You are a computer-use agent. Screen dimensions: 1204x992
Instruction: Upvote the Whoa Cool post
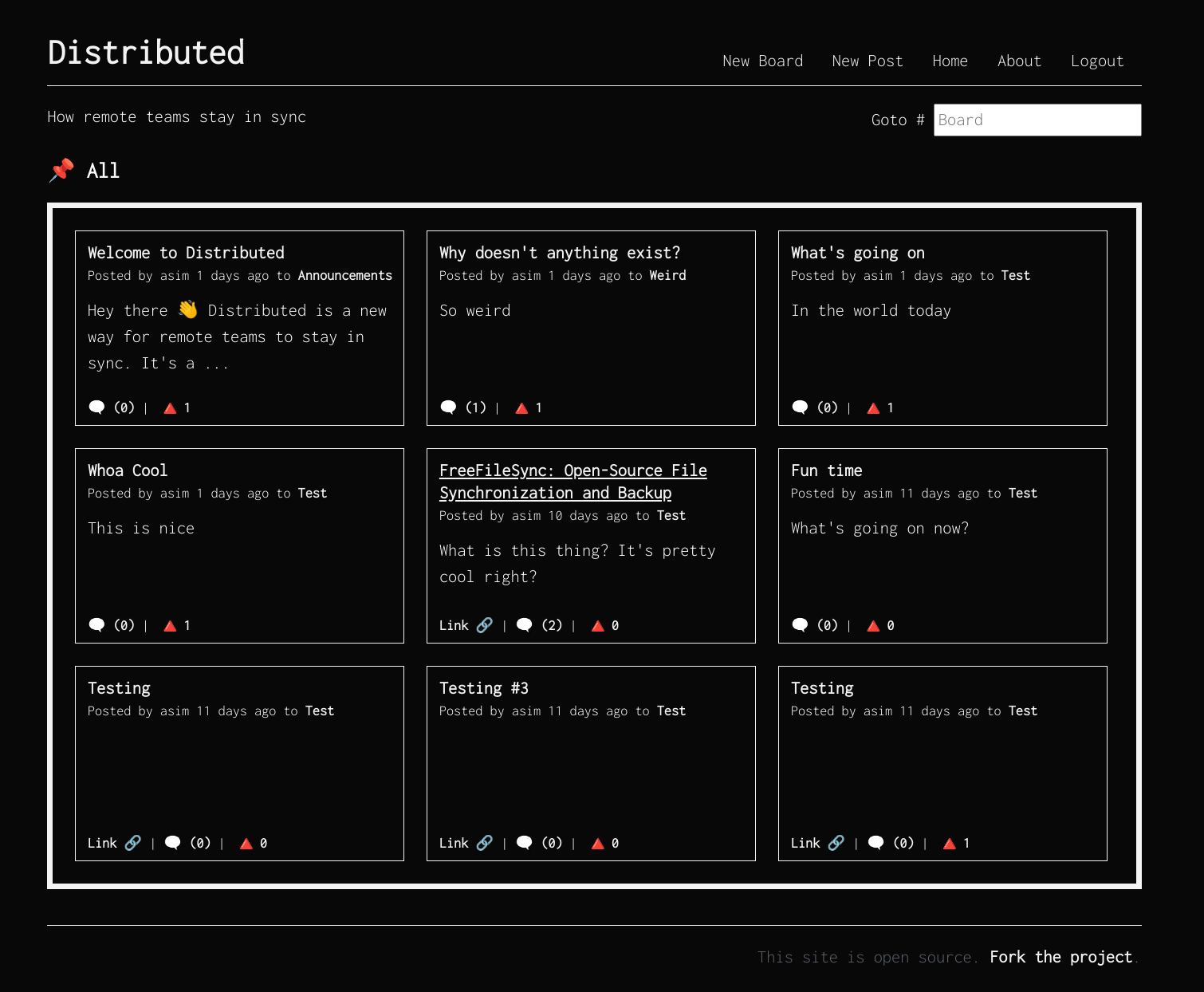169,625
